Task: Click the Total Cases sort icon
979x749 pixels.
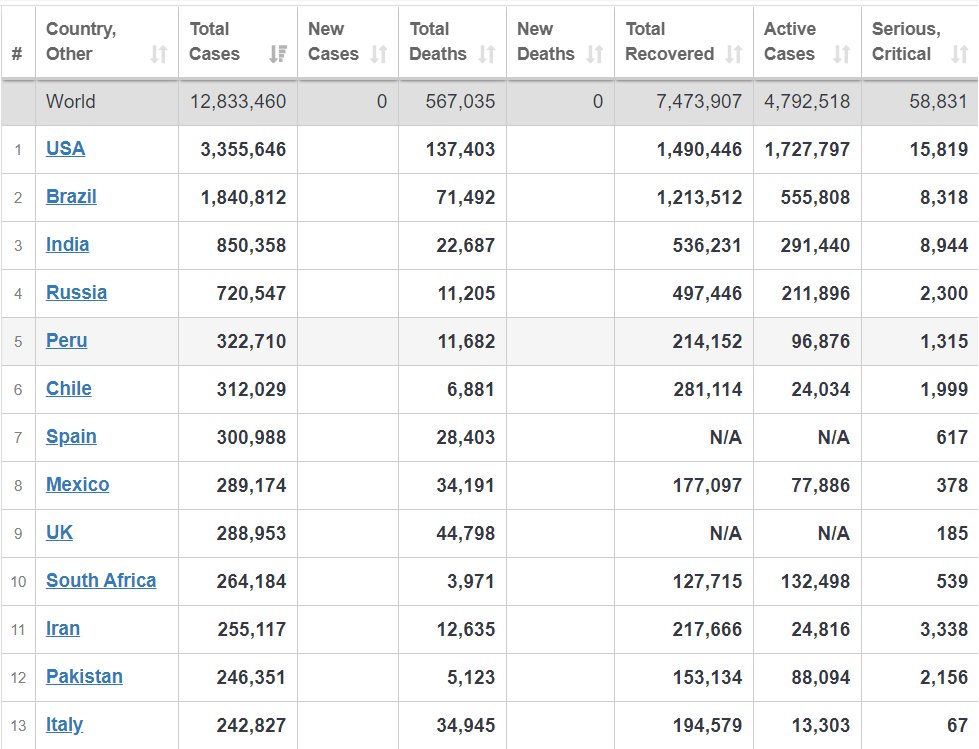Action: click(x=278, y=54)
